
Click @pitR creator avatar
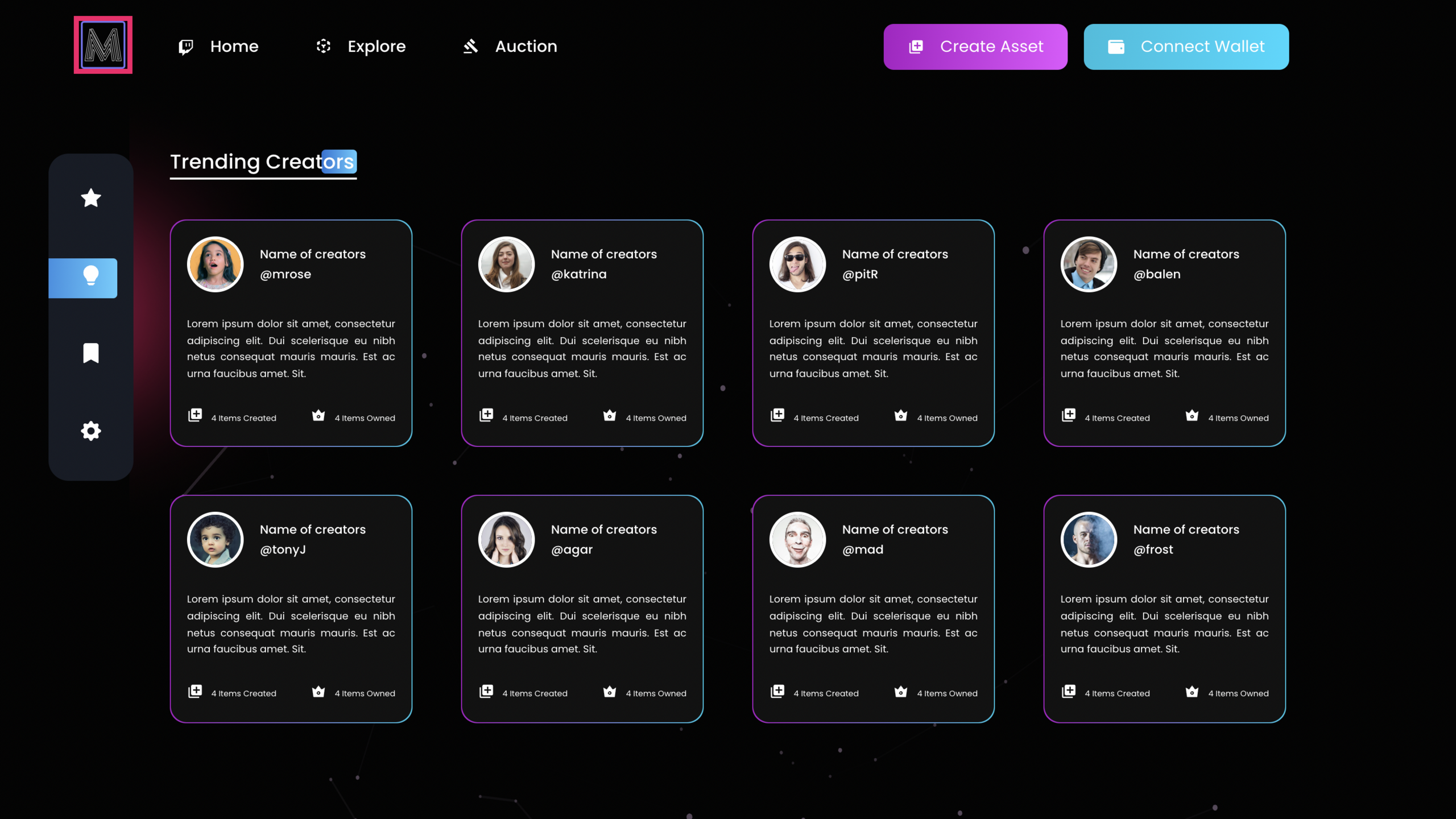[x=797, y=264]
